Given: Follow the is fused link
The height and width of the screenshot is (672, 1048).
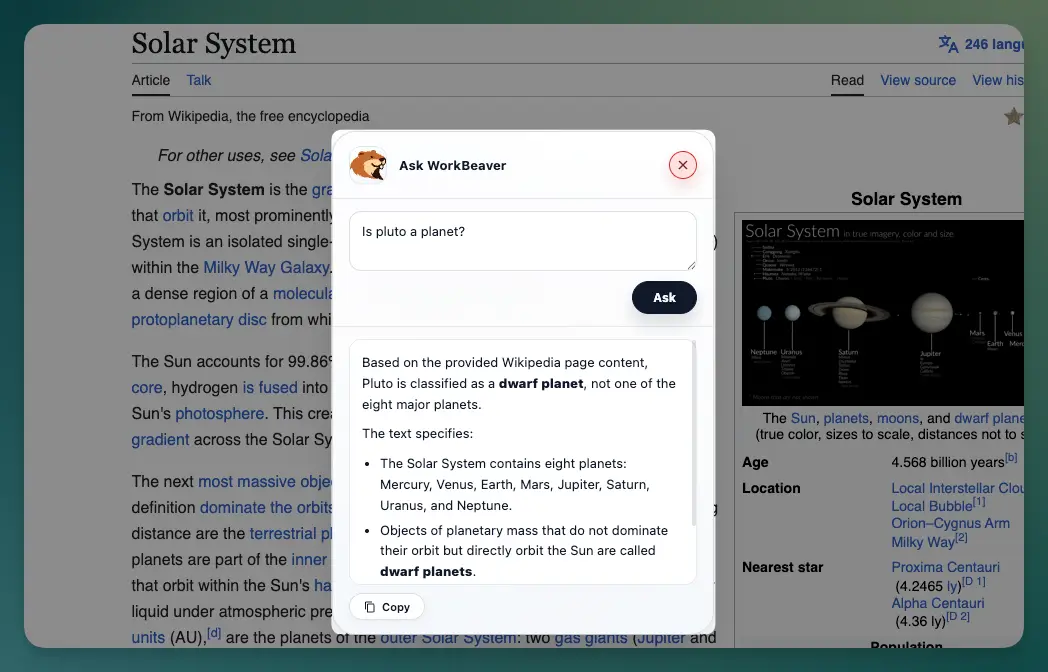Looking at the screenshot, I should [269, 388].
